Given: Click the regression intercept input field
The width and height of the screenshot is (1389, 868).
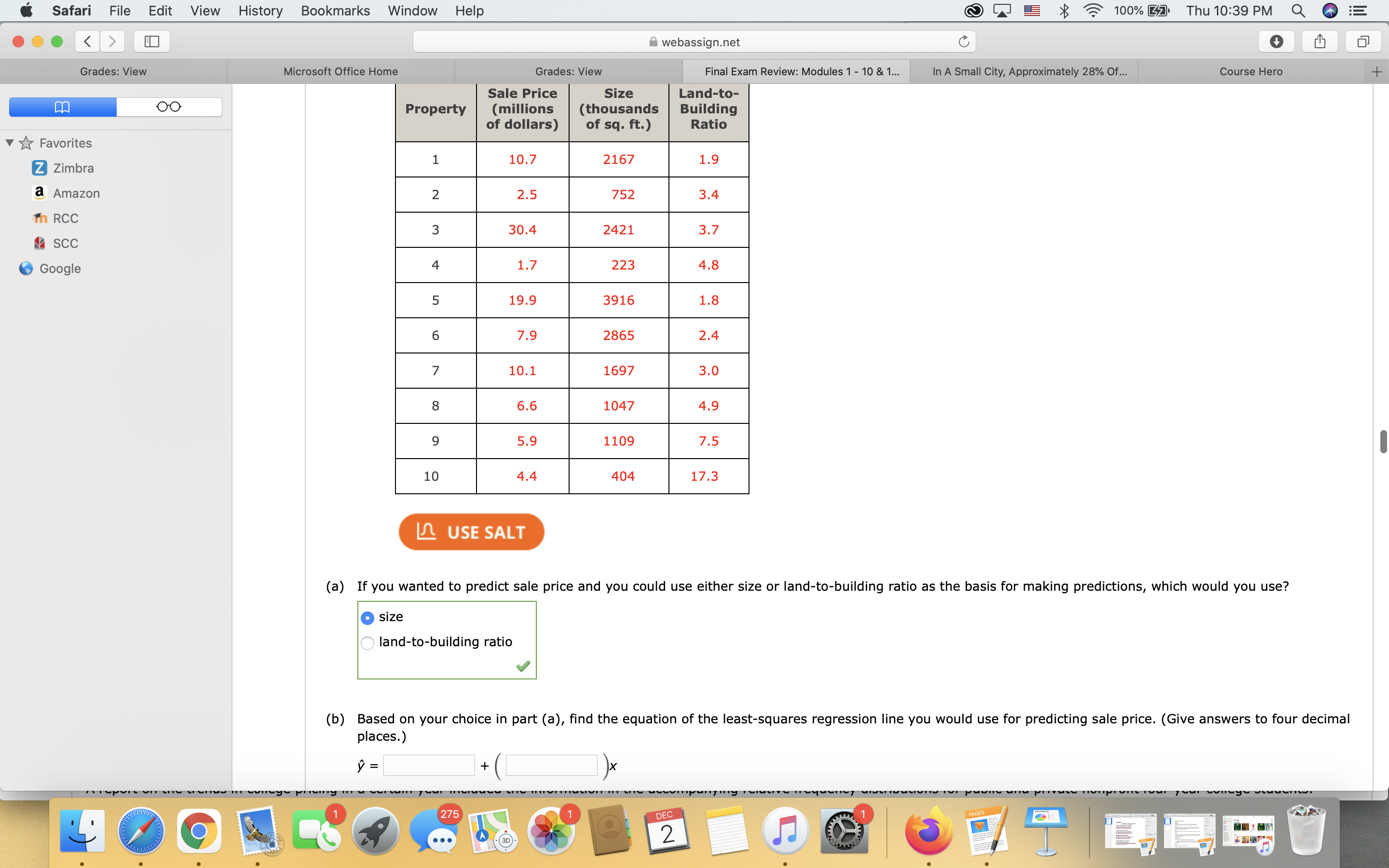Looking at the screenshot, I should pos(429,765).
